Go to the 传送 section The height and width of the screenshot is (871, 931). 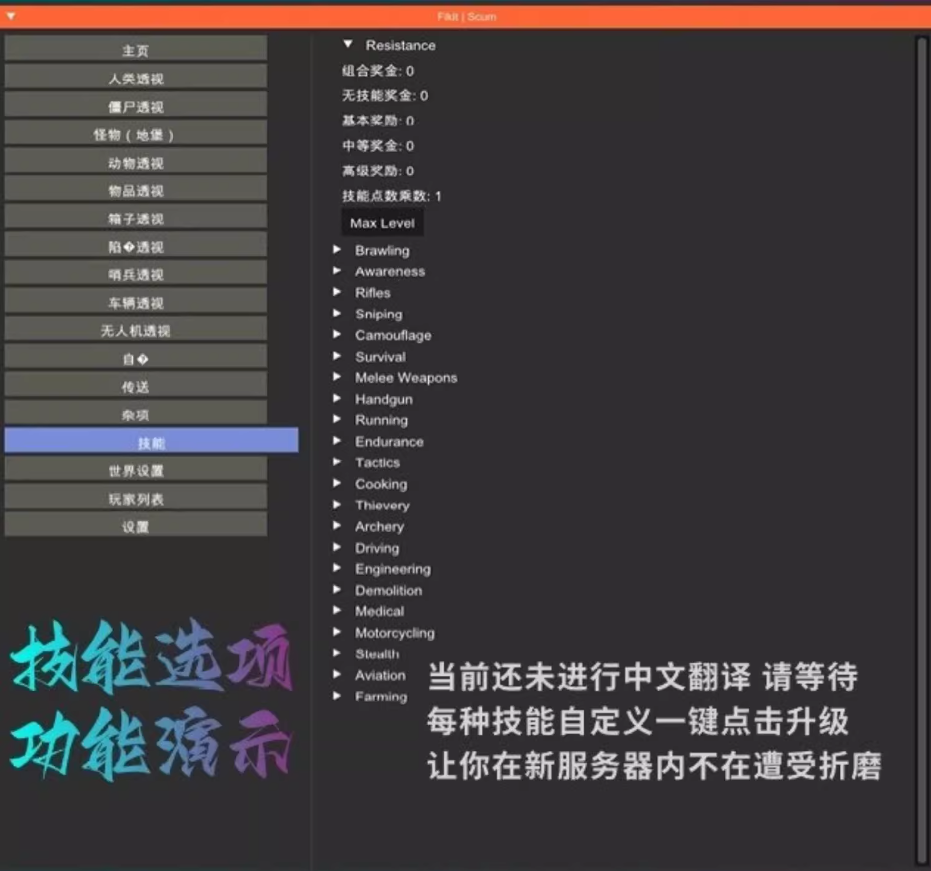coord(136,386)
